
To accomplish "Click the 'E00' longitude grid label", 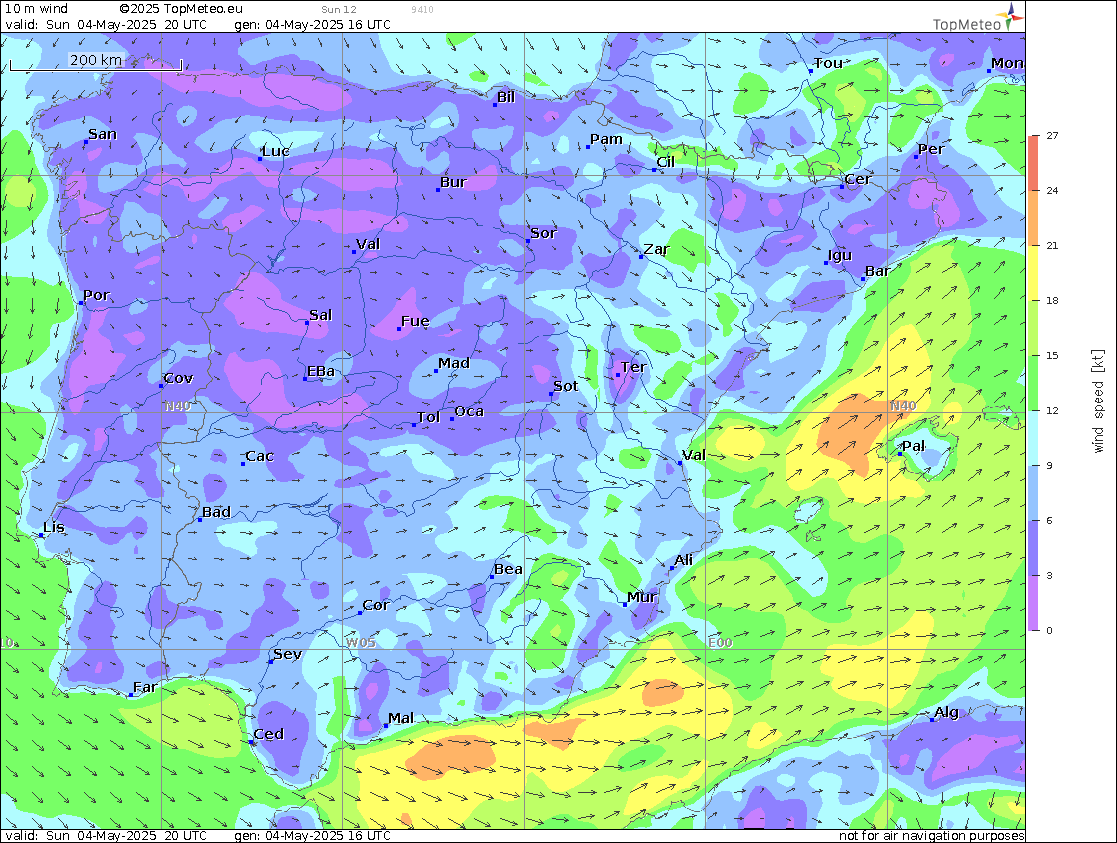I will [x=720, y=642].
